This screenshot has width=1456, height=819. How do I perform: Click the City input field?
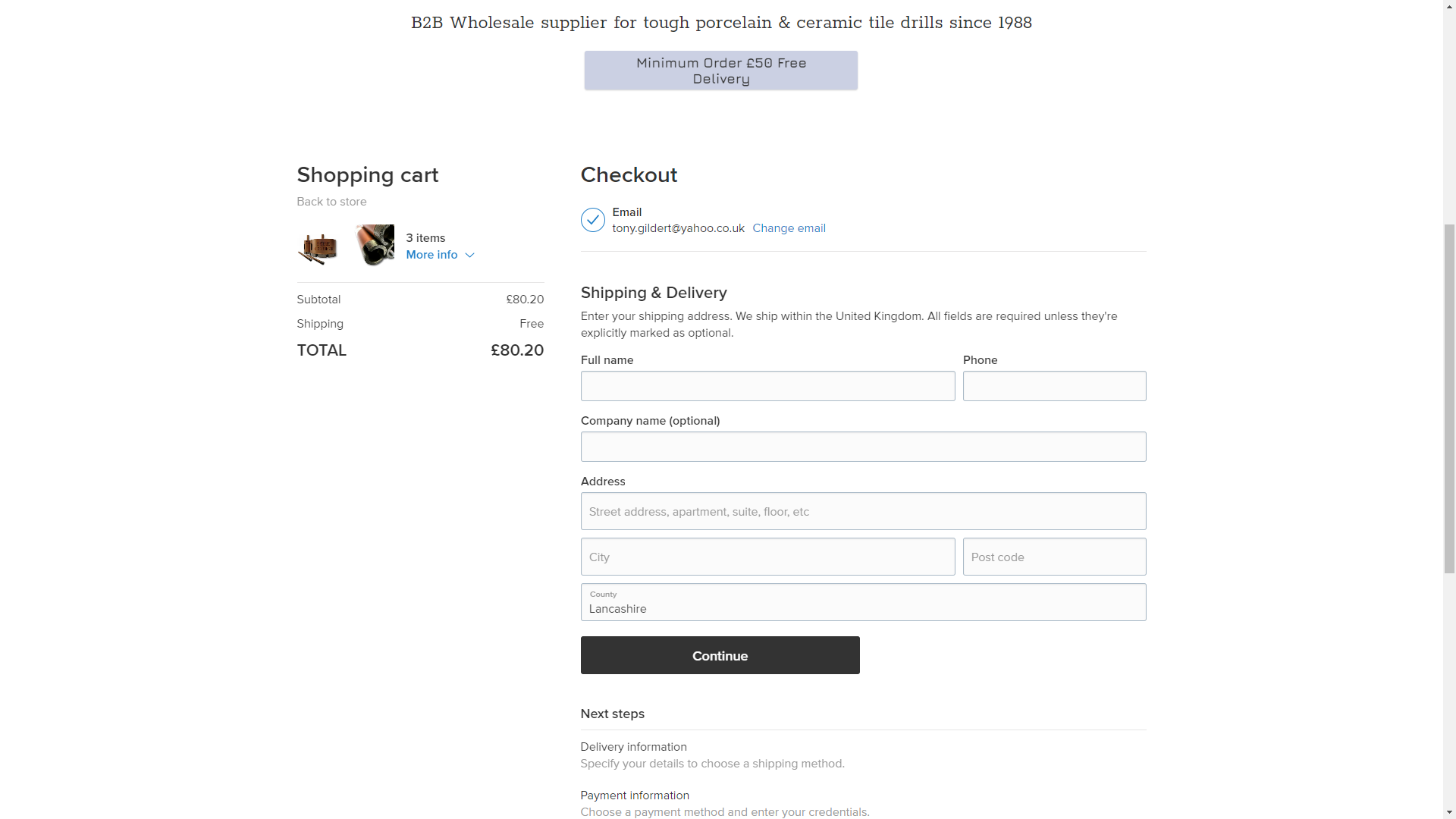pos(767,557)
